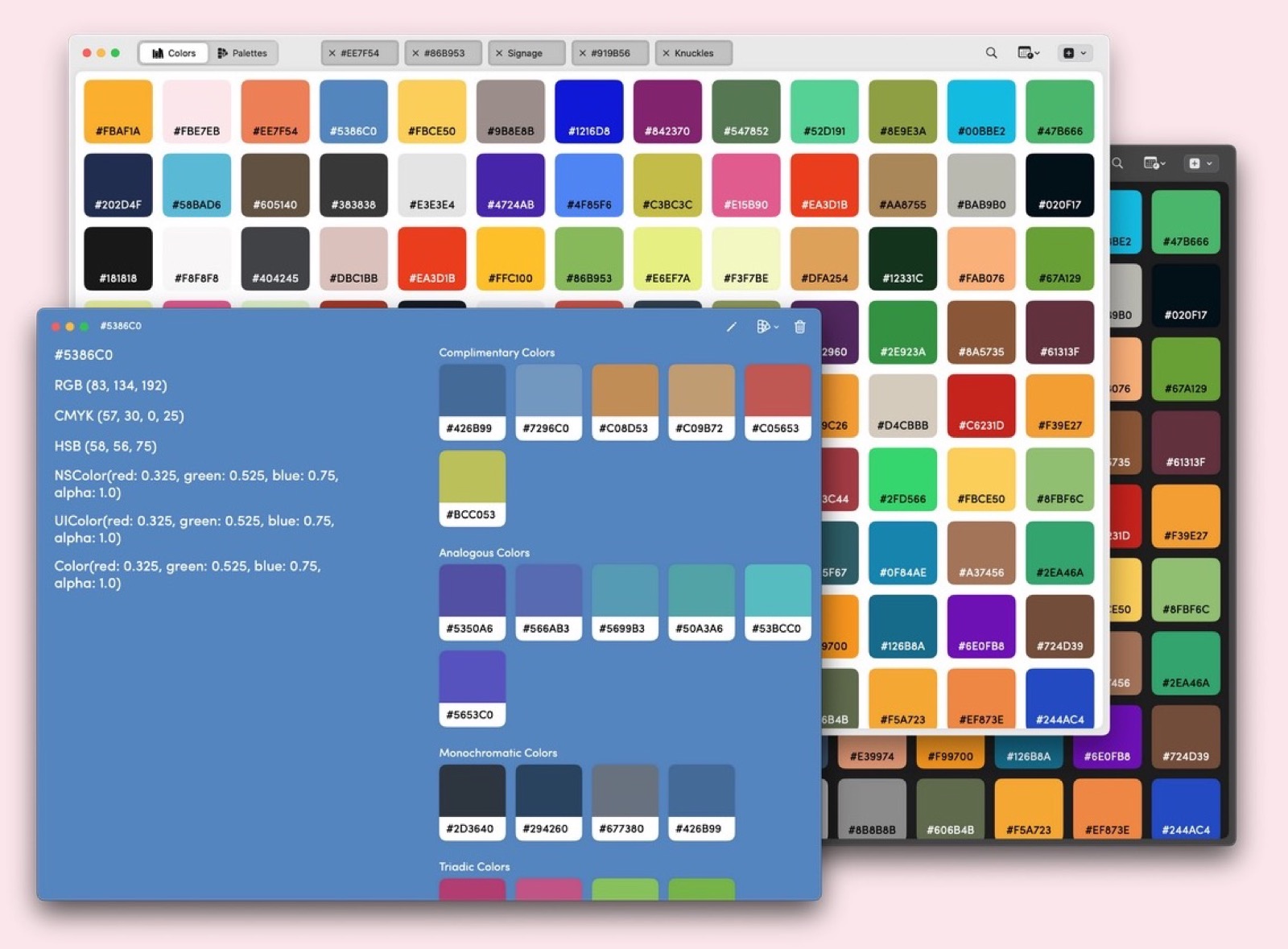Close the Signage tab with its X
Screen dimensions: 1288x949
[499, 53]
